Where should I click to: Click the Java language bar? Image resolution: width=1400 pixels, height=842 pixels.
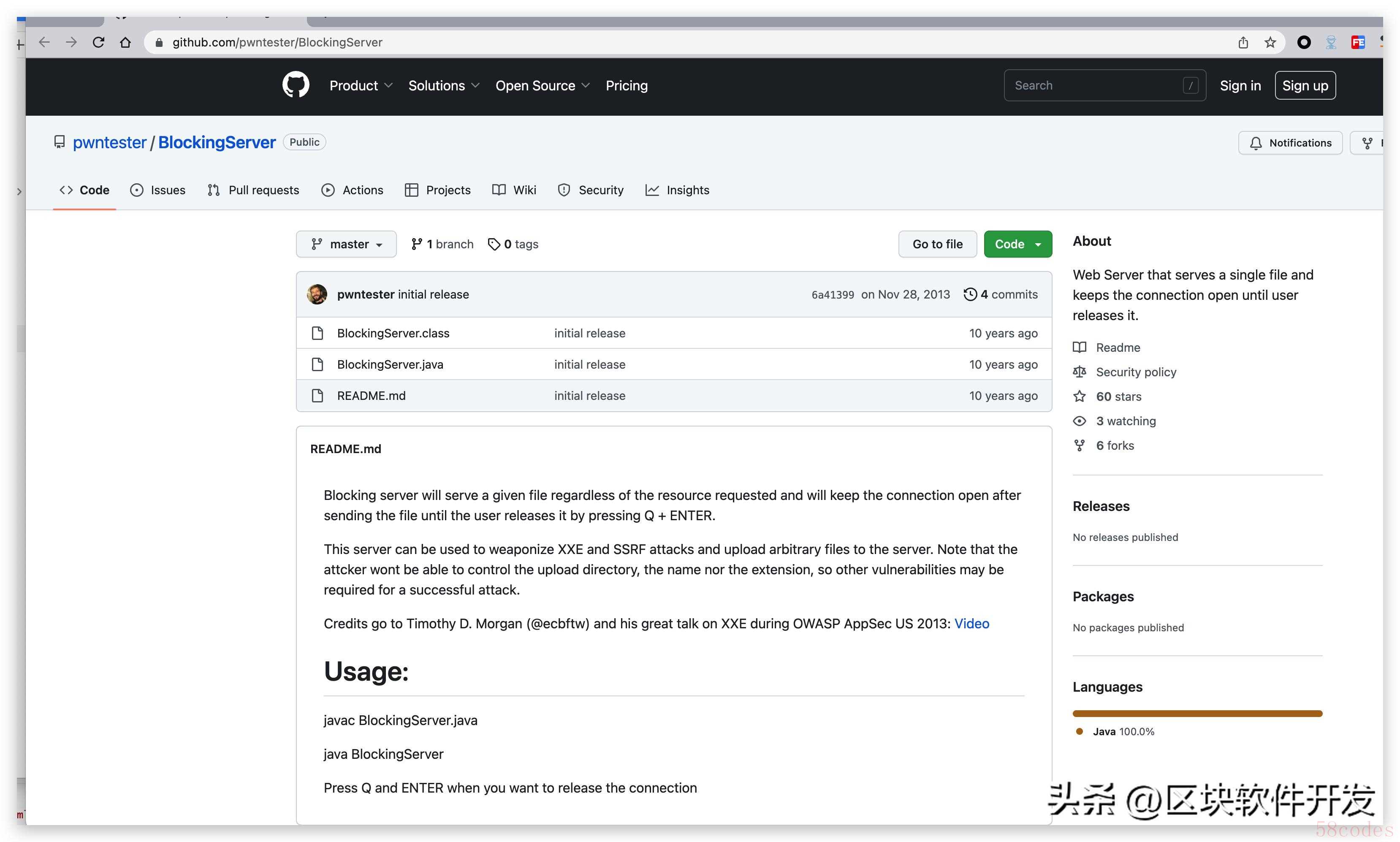(1197, 713)
